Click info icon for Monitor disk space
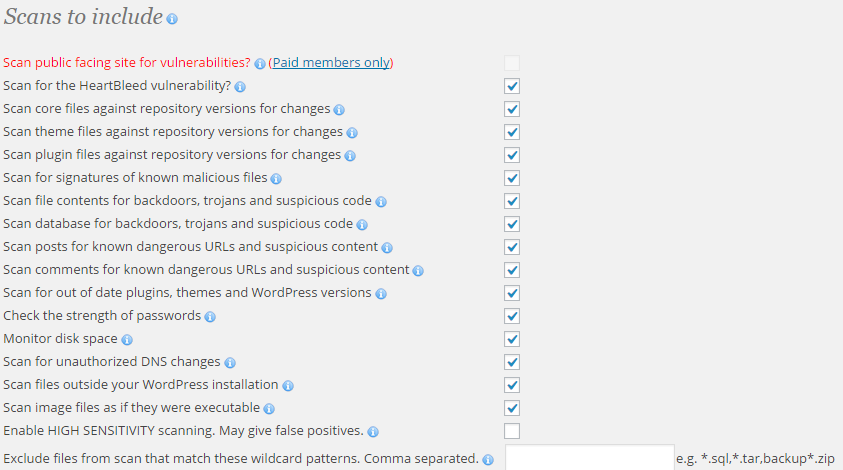843x470 pixels. click(x=127, y=340)
